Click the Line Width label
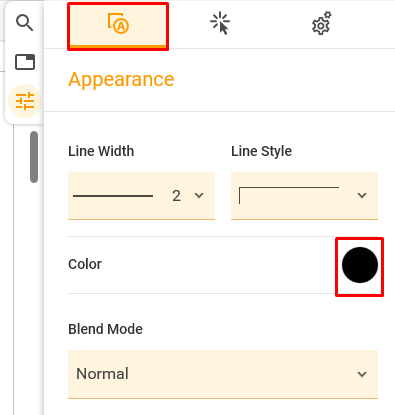395x415 pixels. (101, 151)
